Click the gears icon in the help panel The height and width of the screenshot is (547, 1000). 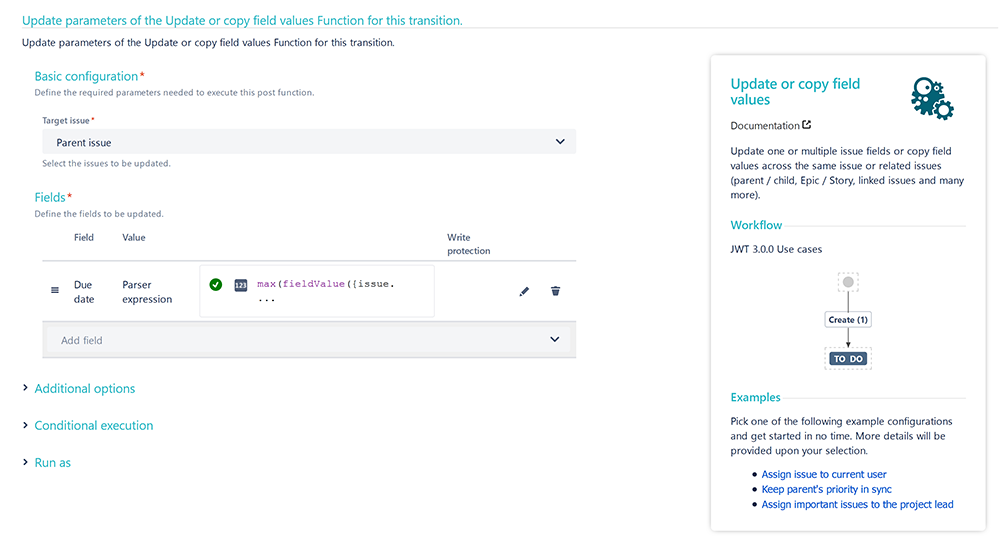coord(932,98)
